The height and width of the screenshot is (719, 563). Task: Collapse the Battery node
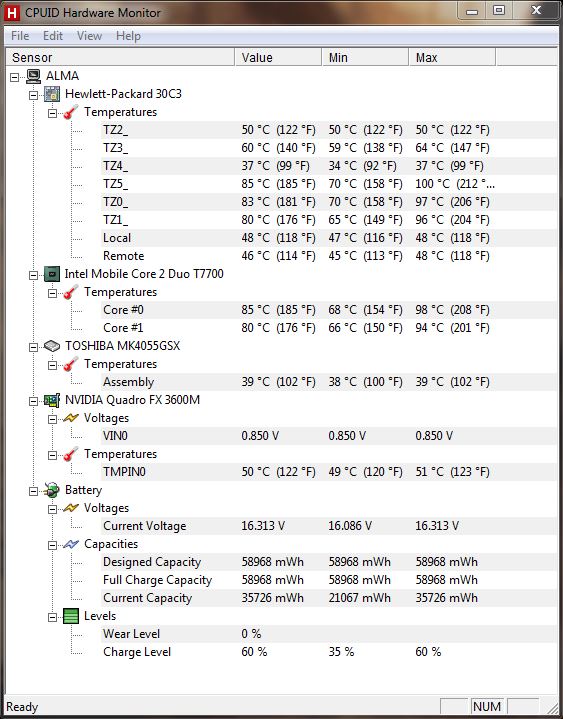pyautogui.click(x=33, y=492)
